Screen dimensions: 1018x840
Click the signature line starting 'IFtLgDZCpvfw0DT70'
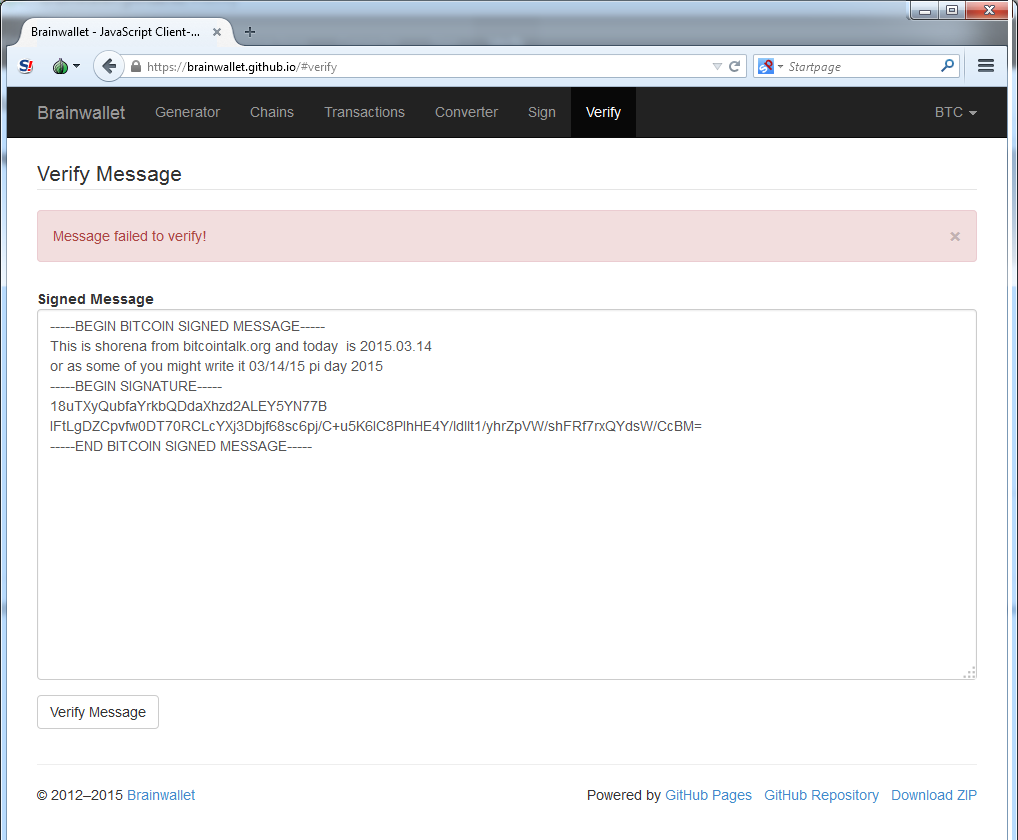[x=376, y=426]
